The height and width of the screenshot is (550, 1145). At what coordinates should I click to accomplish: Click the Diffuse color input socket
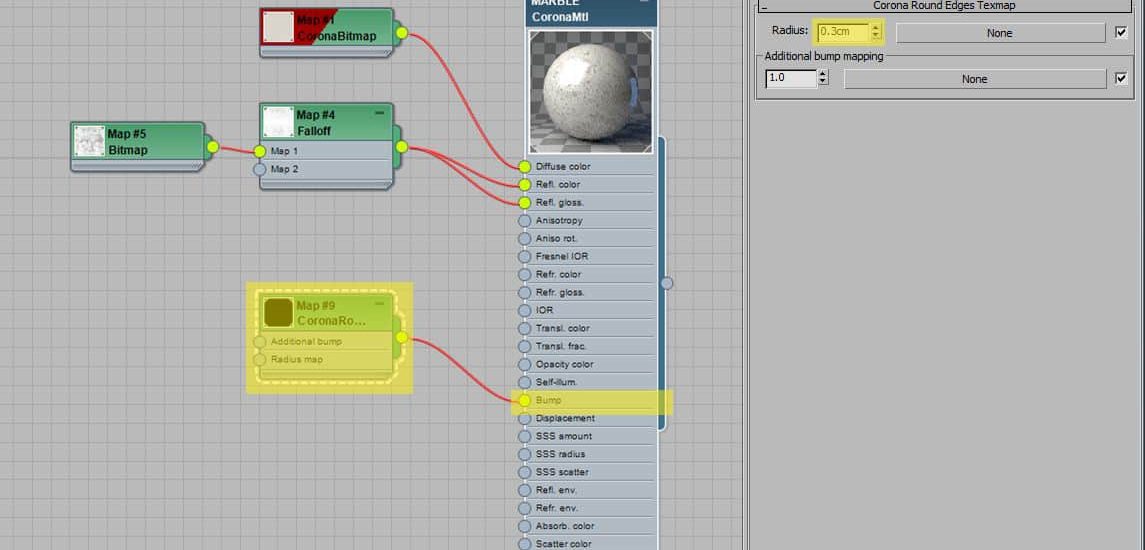pos(525,167)
